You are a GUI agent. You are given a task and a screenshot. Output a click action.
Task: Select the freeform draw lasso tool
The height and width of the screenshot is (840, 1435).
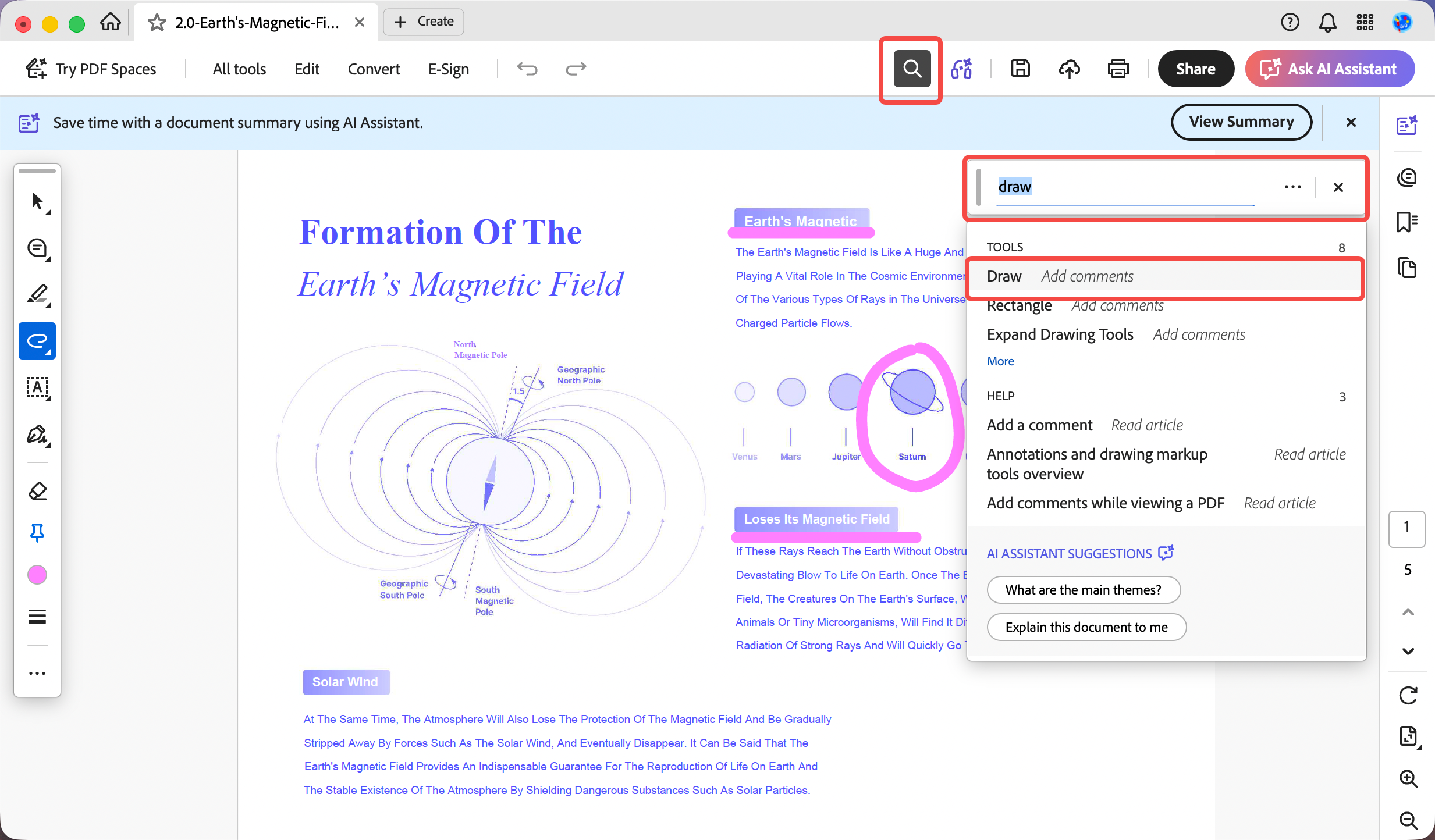pyautogui.click(x=37, y=341)
